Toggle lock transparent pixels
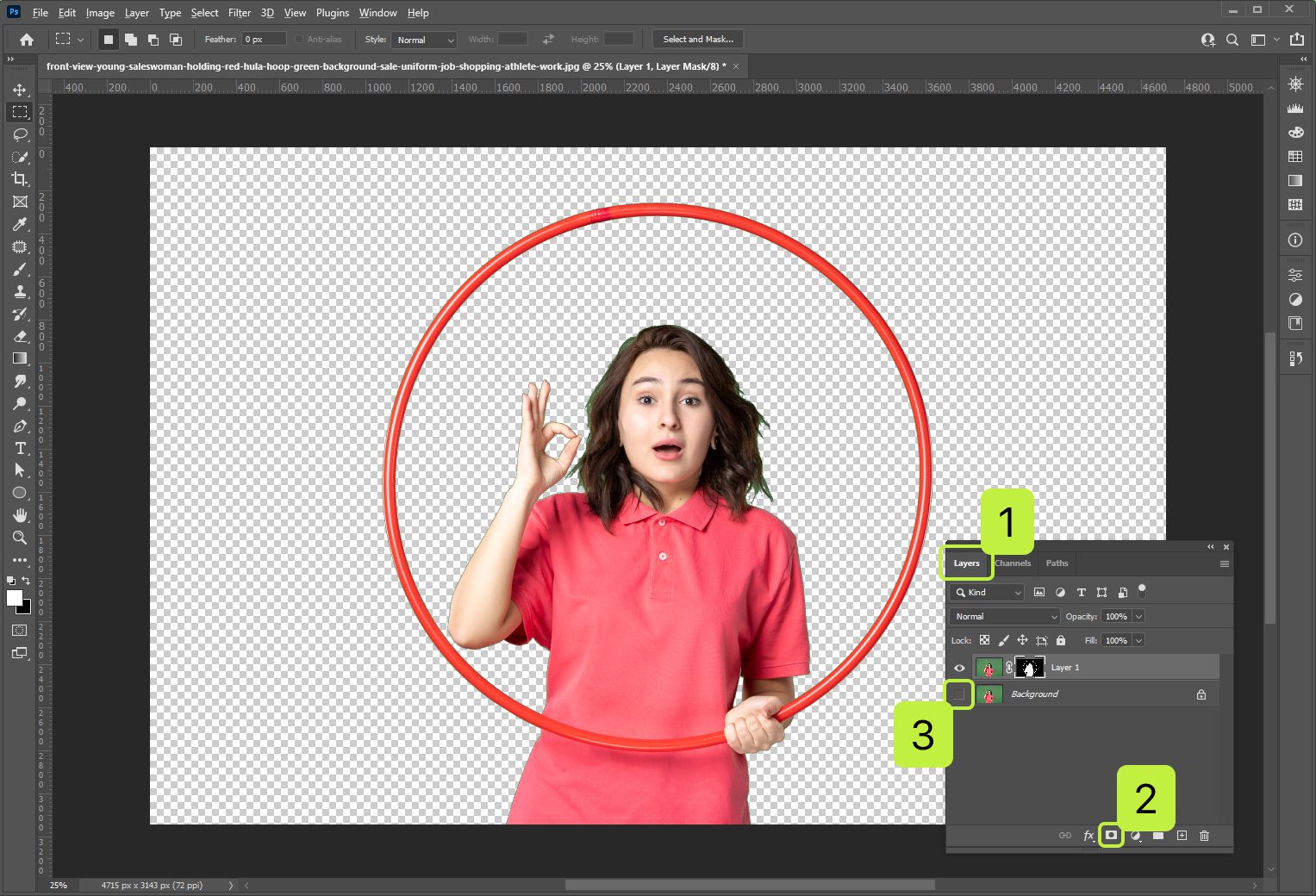 coord(984,640)
